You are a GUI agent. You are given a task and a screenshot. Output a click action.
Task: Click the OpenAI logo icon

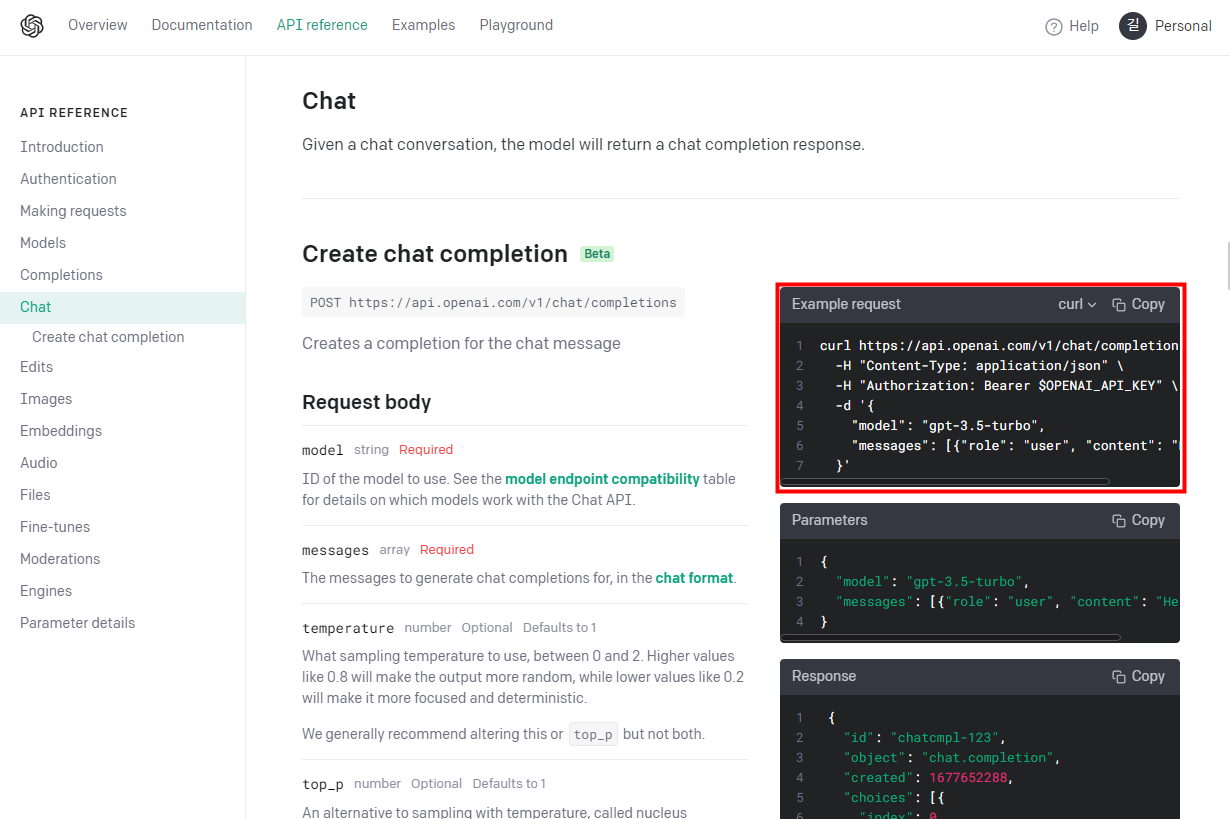tap(32, 26)
